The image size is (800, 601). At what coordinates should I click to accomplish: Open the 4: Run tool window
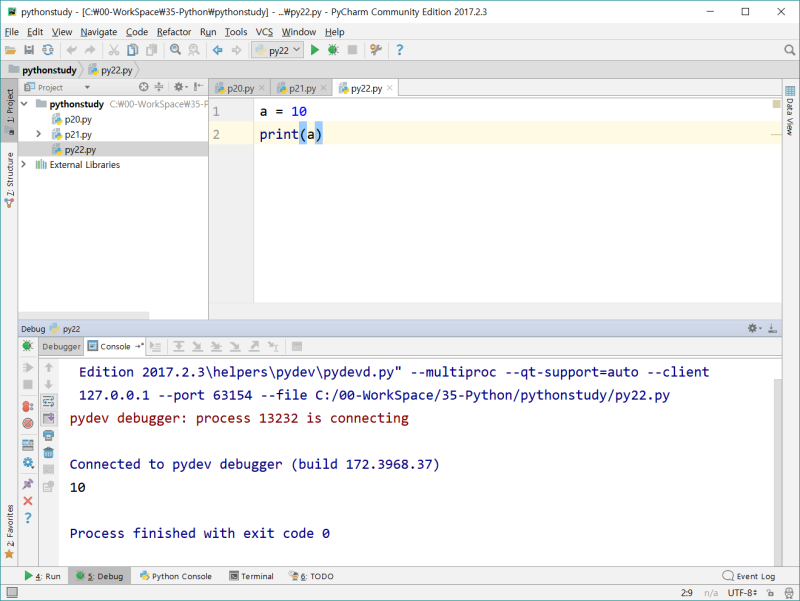coord(43,576)
